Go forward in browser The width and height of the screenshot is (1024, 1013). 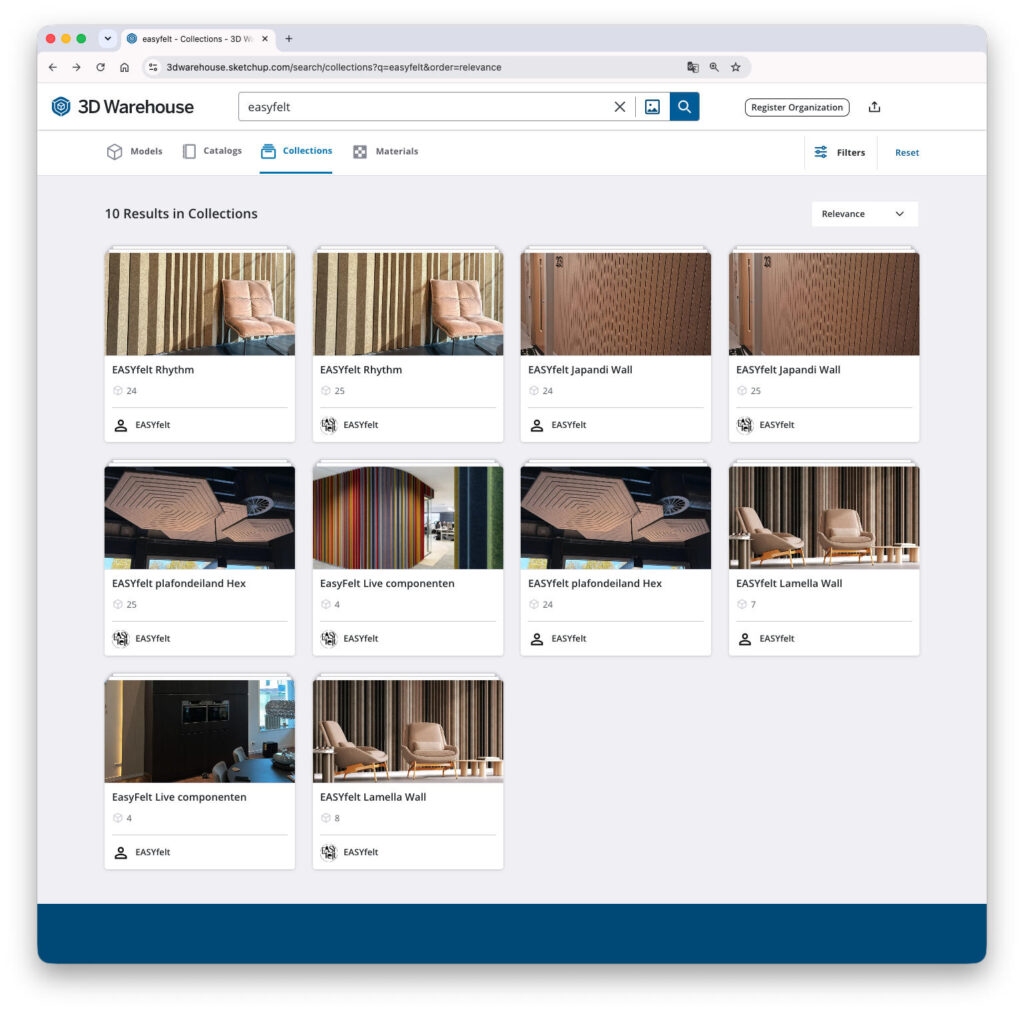tap(76, 67)
